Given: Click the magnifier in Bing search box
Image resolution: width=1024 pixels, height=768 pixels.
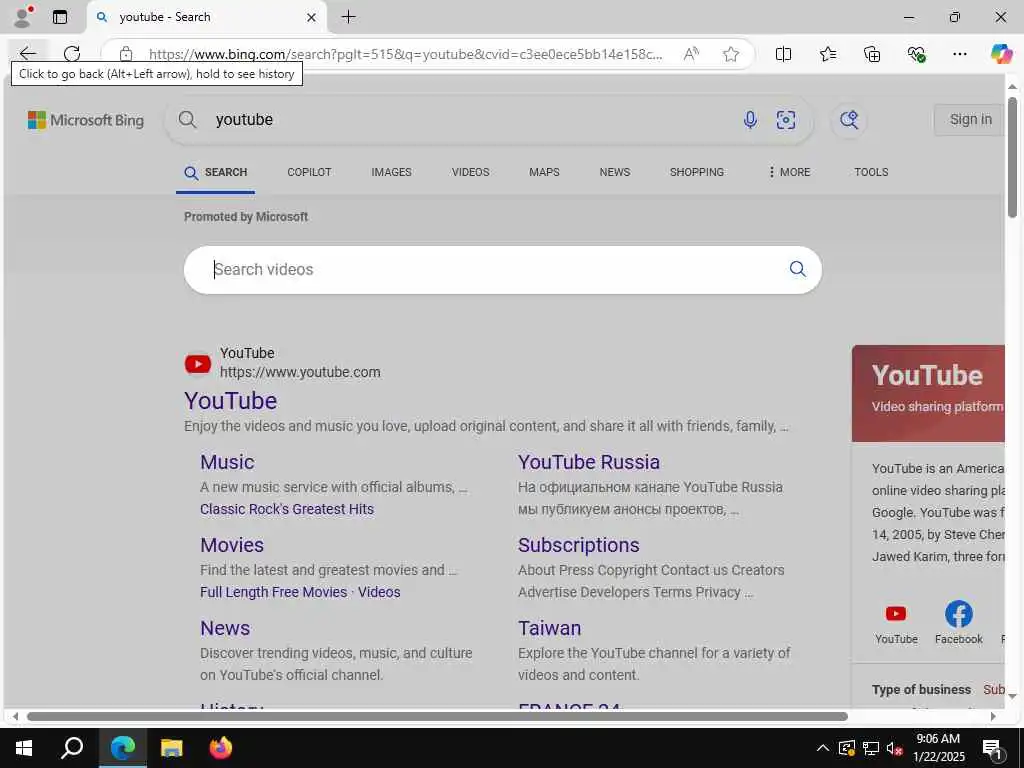Looking at the screenshot, I should (187, 120).
